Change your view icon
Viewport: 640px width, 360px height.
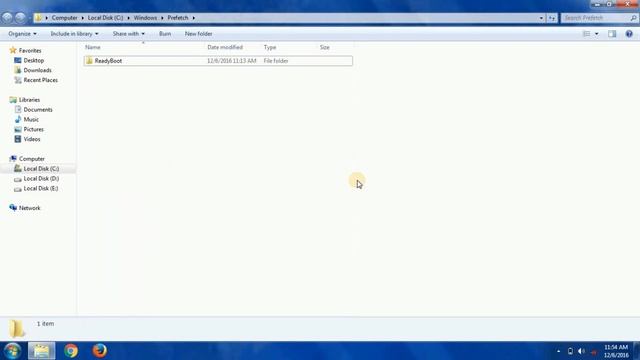[587, 34]
